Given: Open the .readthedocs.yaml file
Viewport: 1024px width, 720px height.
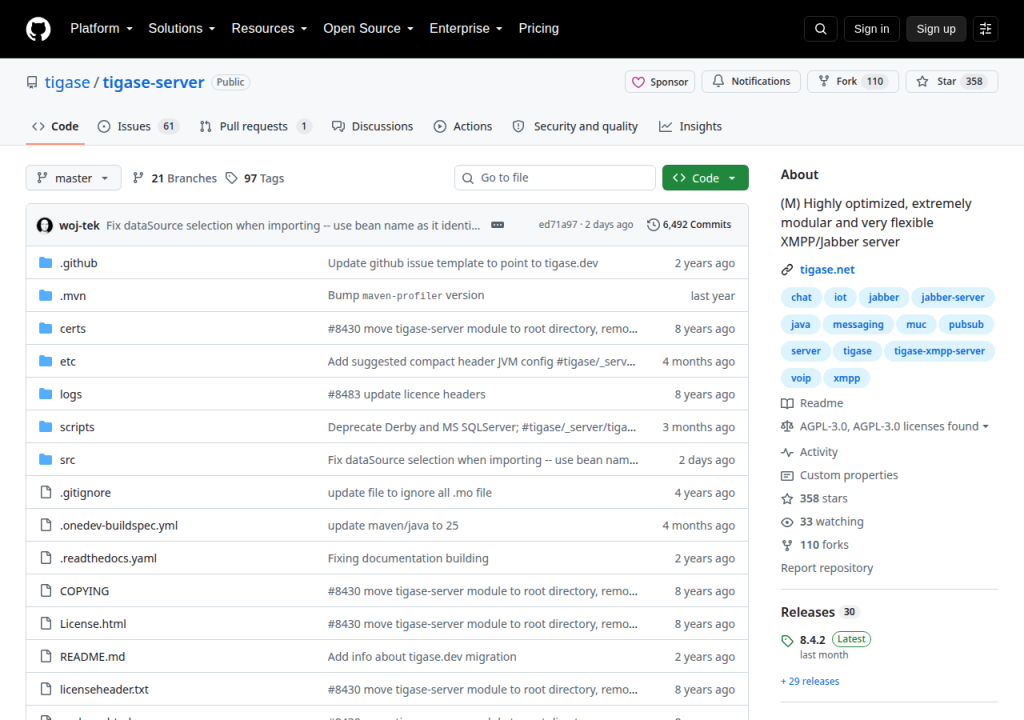Looking at the screenshot, I should (108, 558).
